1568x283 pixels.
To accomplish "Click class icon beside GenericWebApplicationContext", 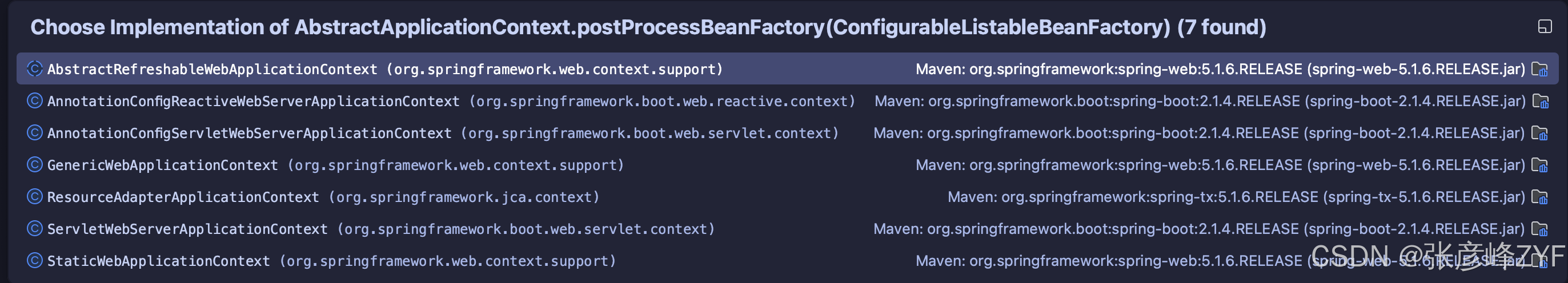I will pyautogui.click(x=35, y=165).
